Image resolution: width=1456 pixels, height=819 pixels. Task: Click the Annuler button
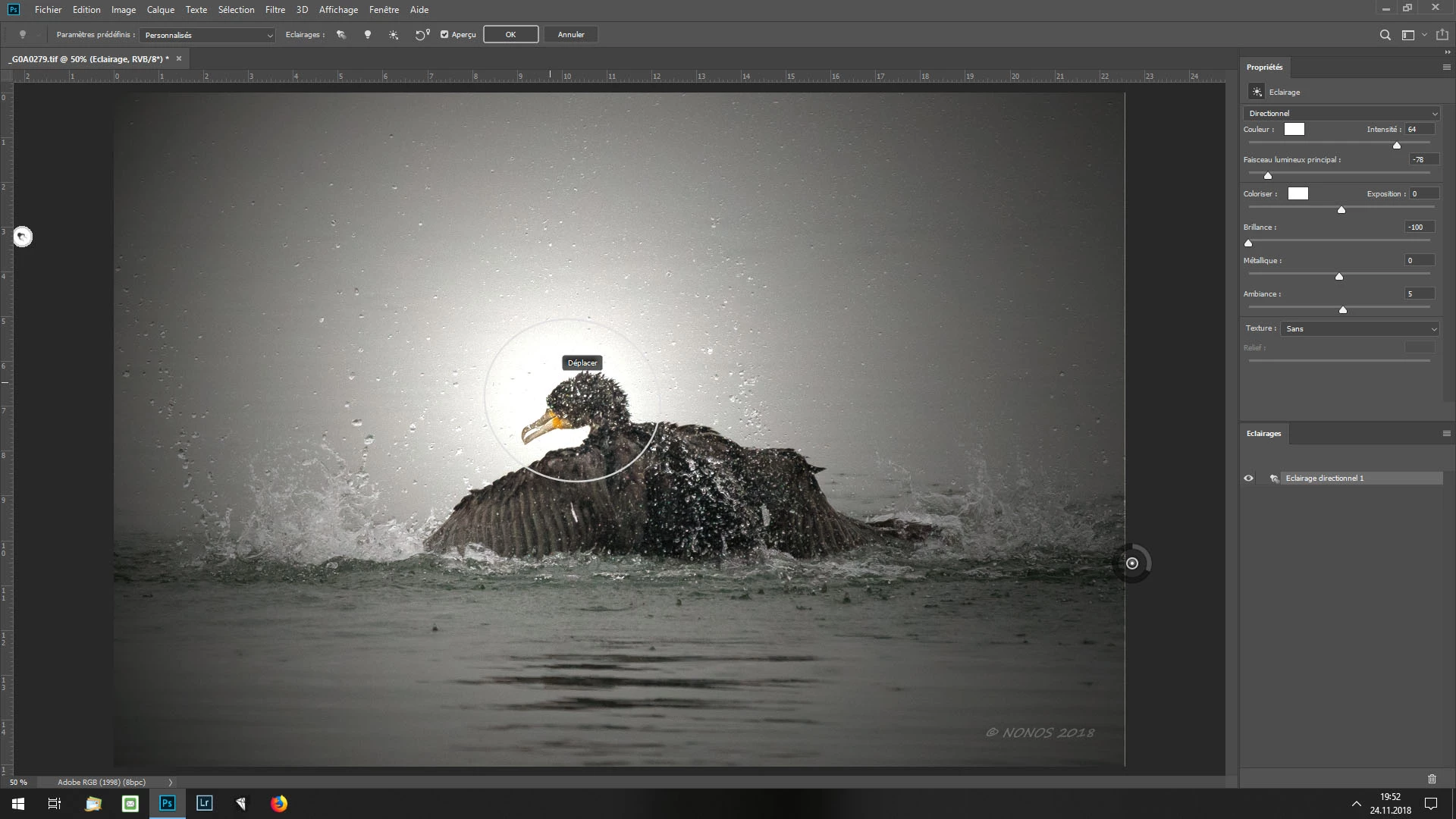pyautogui.click(x=570, y=35)
